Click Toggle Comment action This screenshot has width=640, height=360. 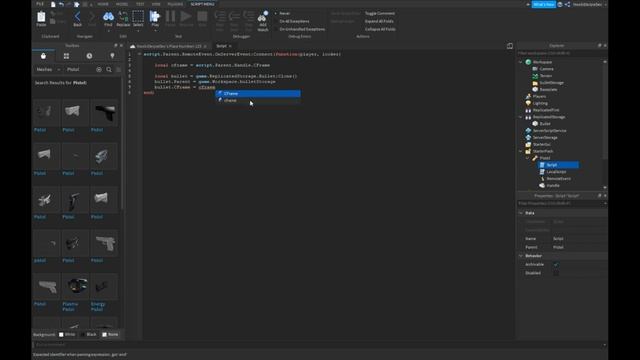(x=380, y=13)
